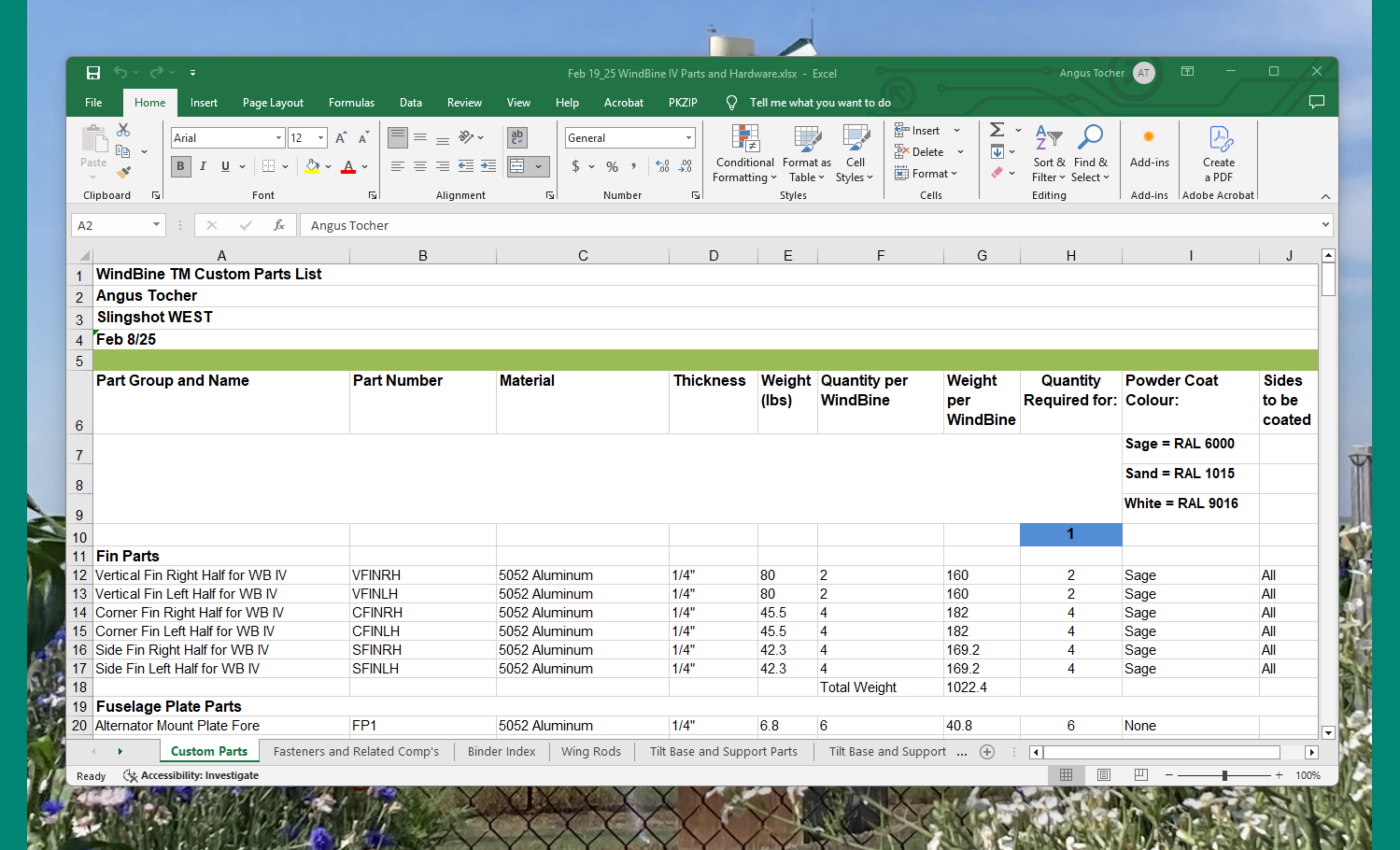Open the font size dropdown showing 12
The image size is (1400, 850).
(x=320, y=138)
